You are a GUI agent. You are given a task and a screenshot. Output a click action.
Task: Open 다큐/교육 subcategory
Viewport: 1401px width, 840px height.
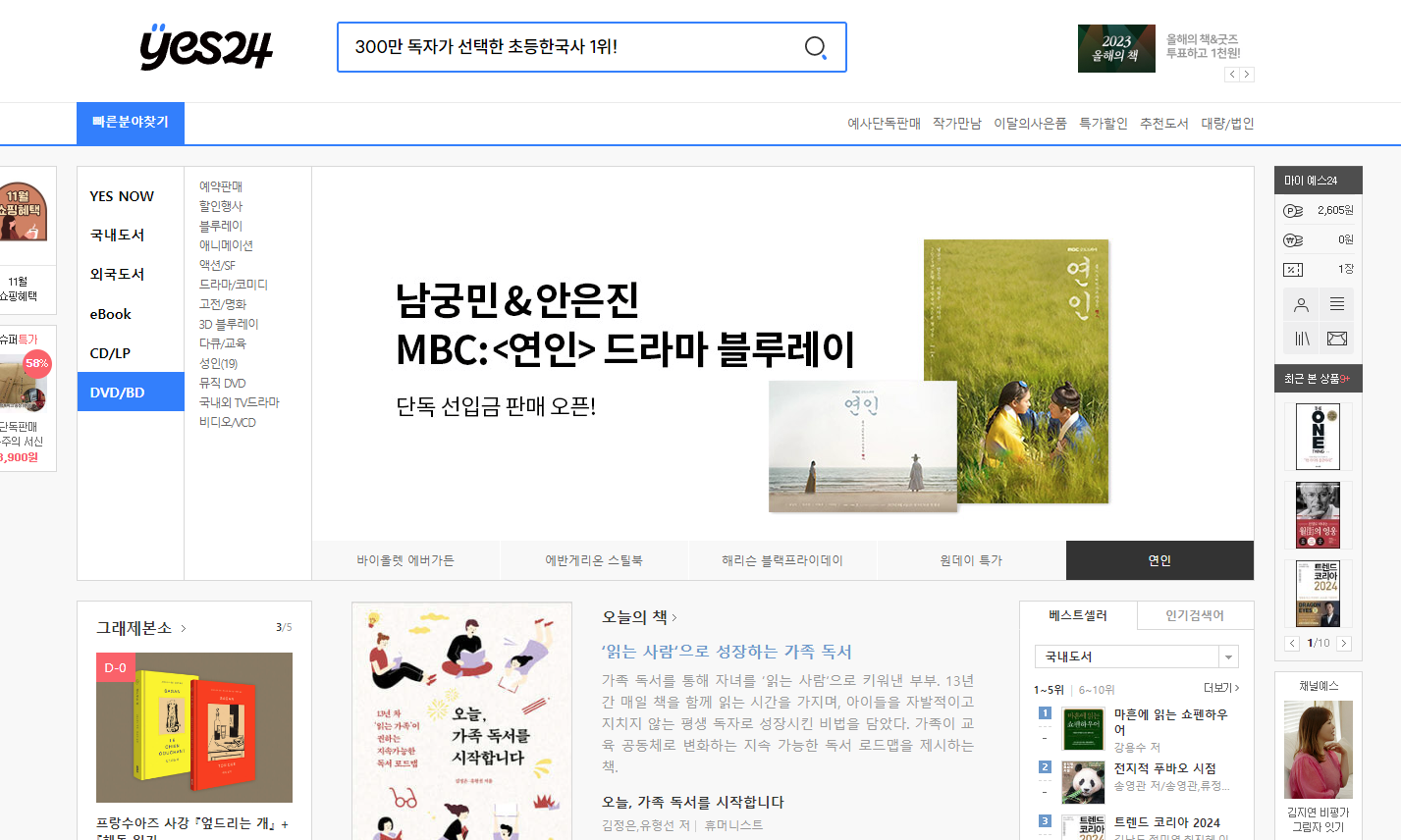point(223,343)
